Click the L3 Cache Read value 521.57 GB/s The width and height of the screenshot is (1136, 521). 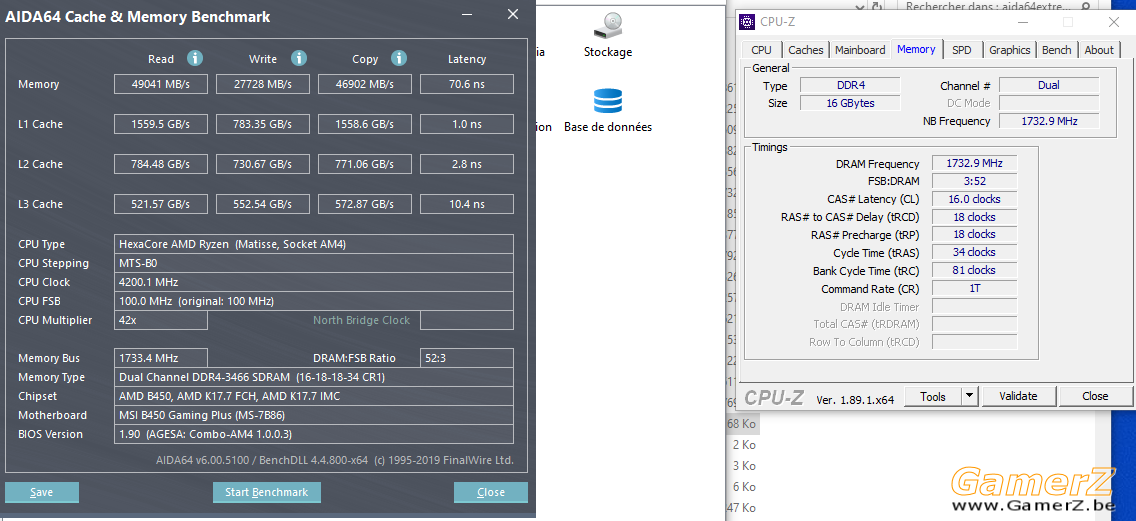161,204
